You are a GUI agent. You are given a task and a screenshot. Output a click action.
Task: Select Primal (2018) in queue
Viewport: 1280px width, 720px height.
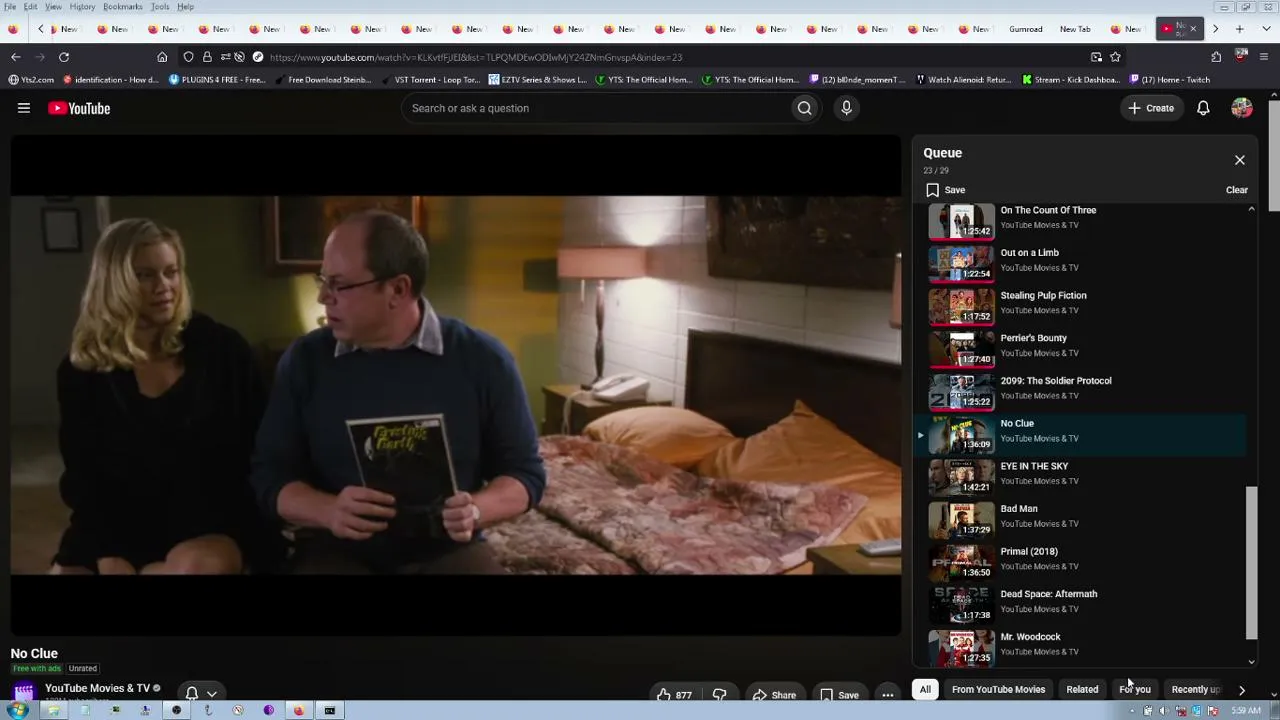[1080, 563]
